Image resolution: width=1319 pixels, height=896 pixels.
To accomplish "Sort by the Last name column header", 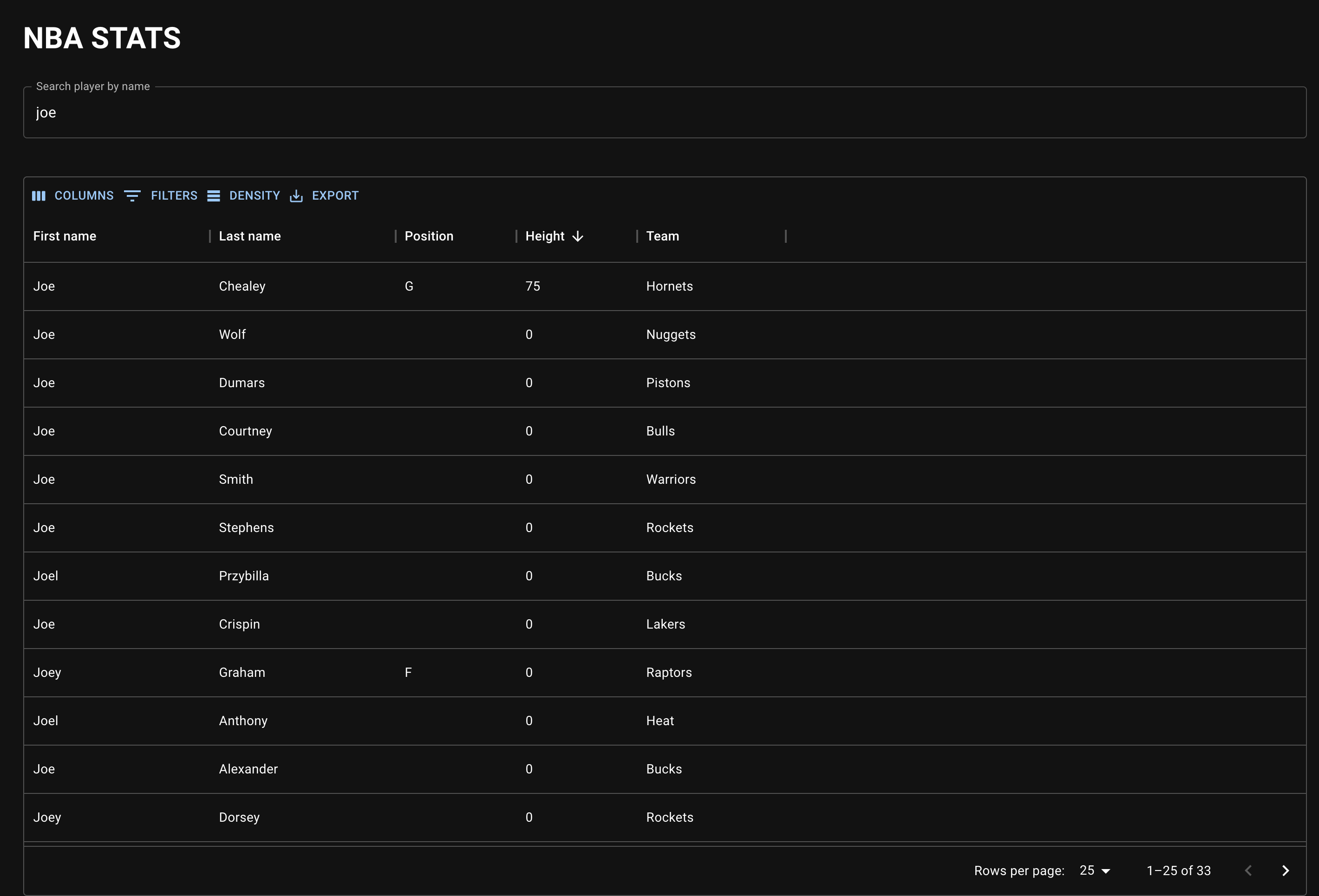I will coord(250,236).
